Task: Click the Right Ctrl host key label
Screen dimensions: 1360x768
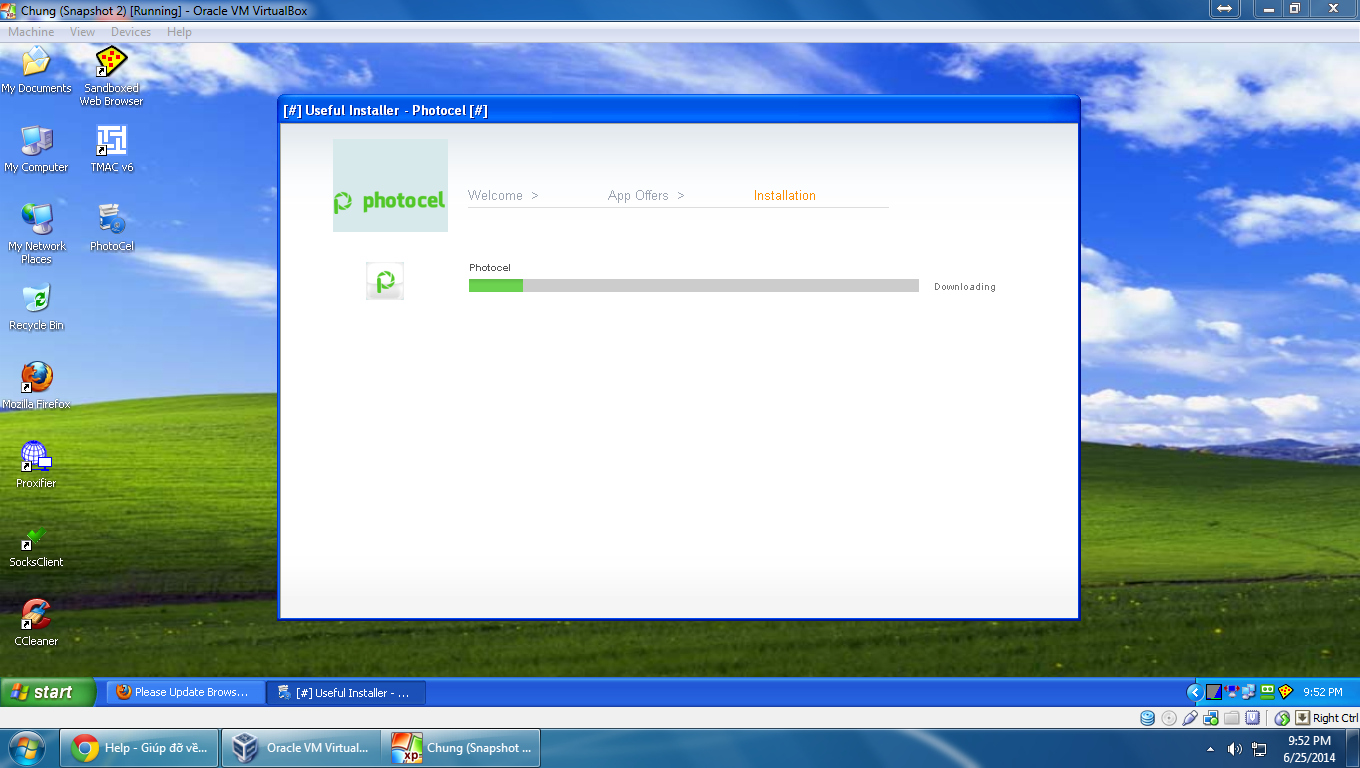Action: point(1335,718)
